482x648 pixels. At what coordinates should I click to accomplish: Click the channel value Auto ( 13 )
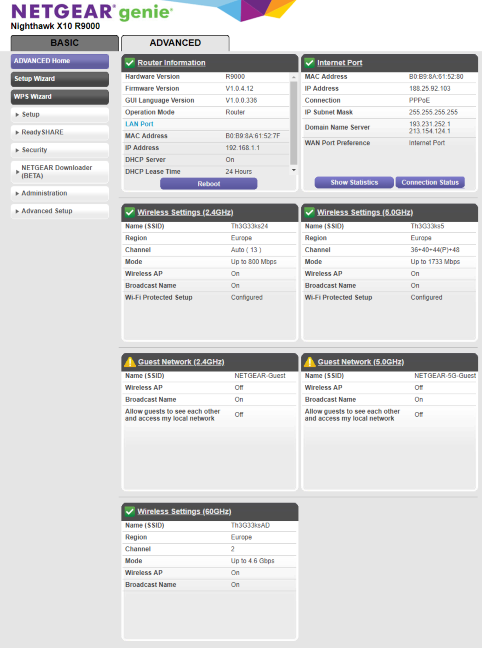(x=246, y=250)
